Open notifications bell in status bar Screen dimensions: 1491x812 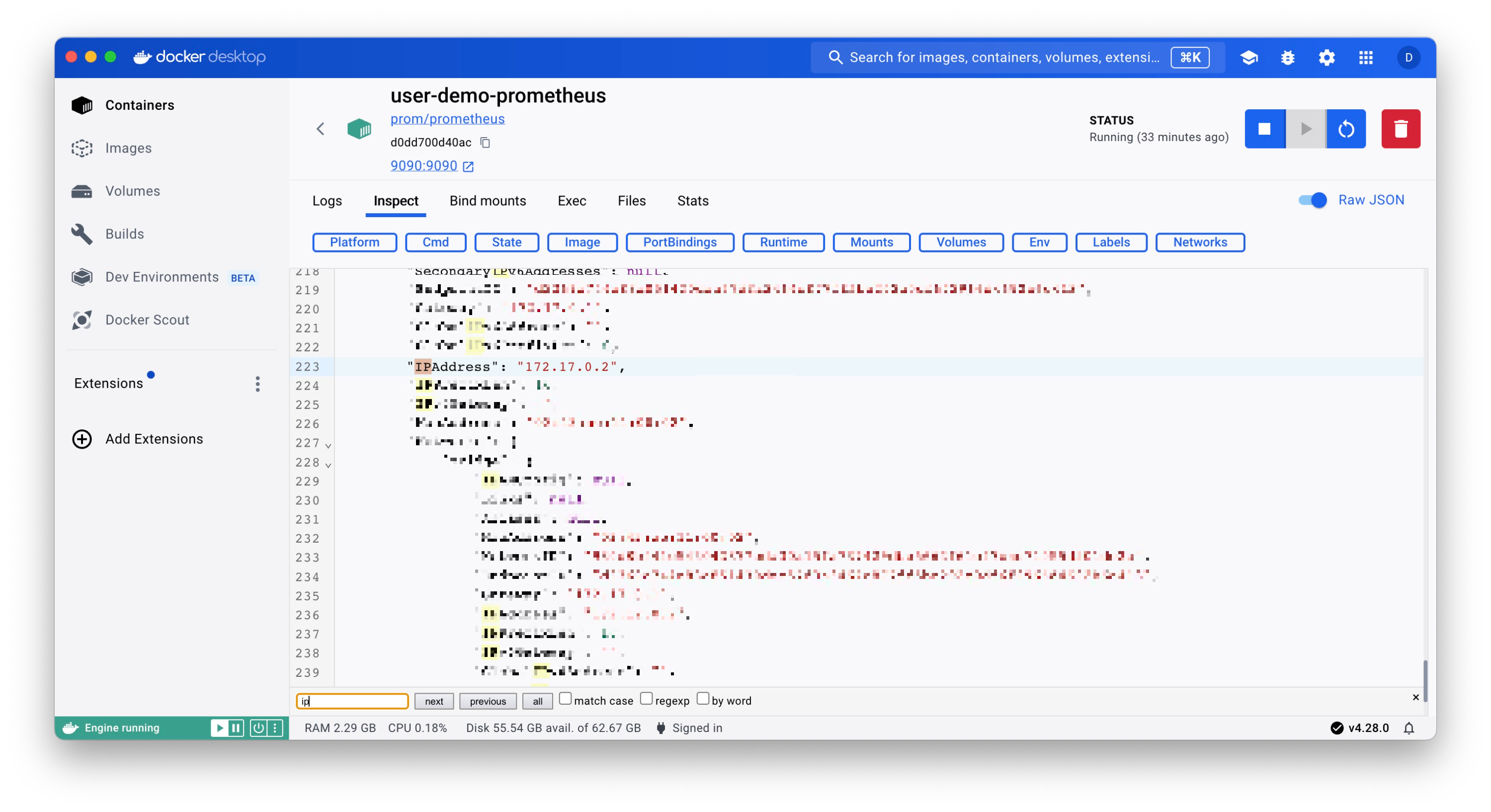point(1409,728)
